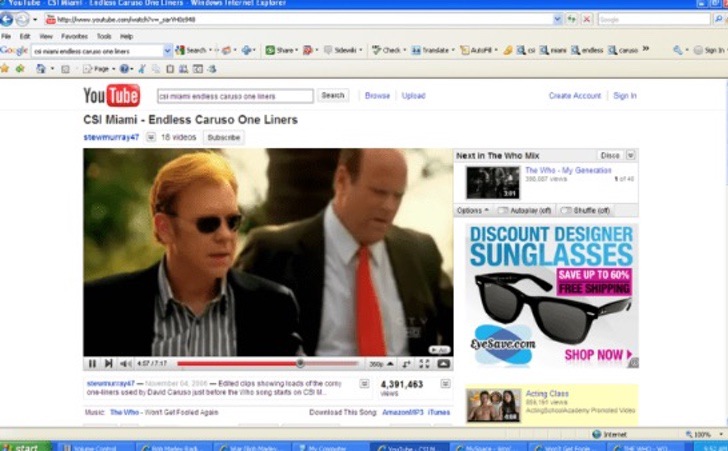Image resolution: width=728 pixels, height=451 pixels.
Task: Open the 360p video quality selector
Action: 381,364
